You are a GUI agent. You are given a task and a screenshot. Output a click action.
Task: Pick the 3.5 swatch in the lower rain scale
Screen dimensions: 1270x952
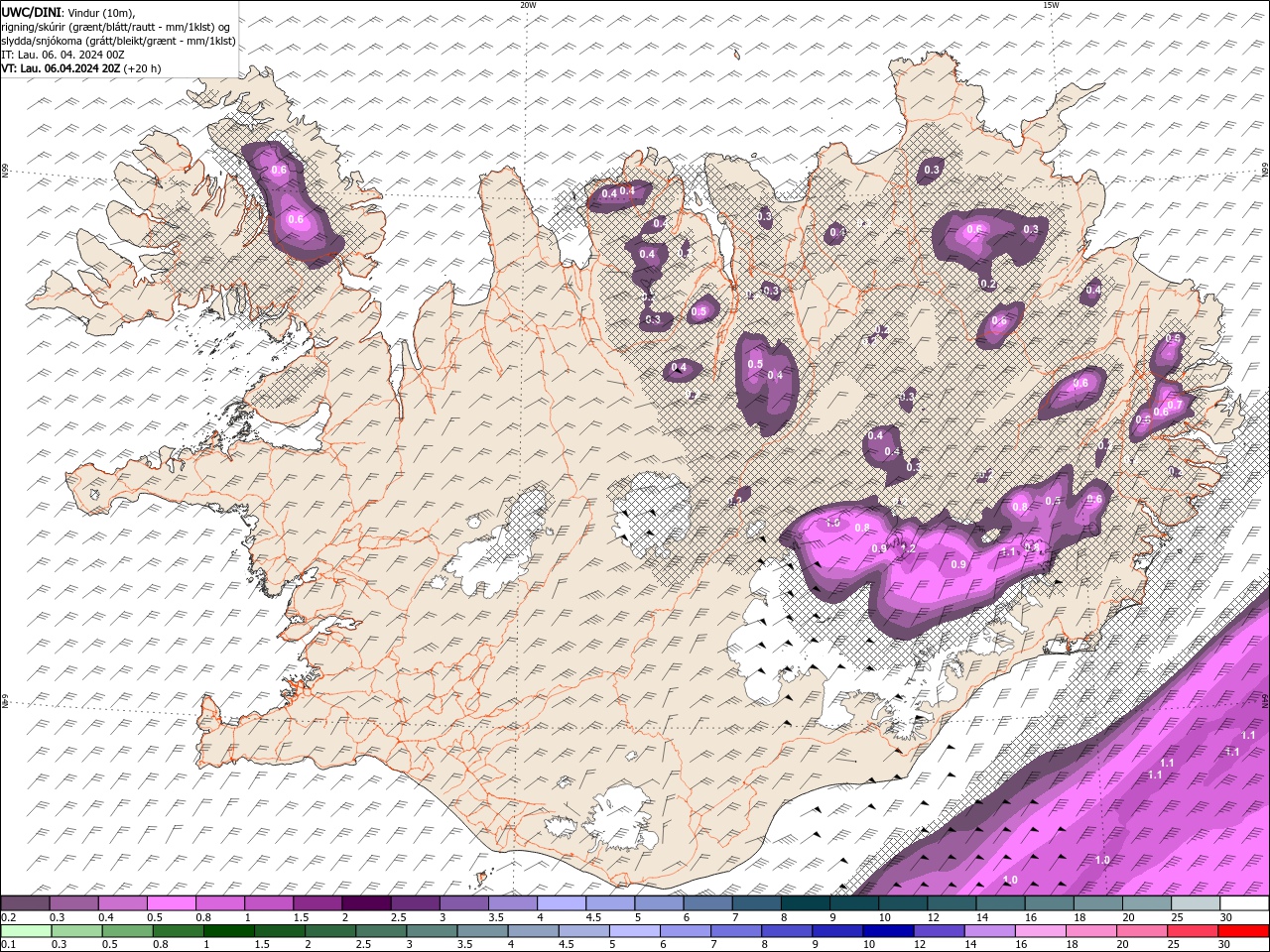[x=482, y=931]
